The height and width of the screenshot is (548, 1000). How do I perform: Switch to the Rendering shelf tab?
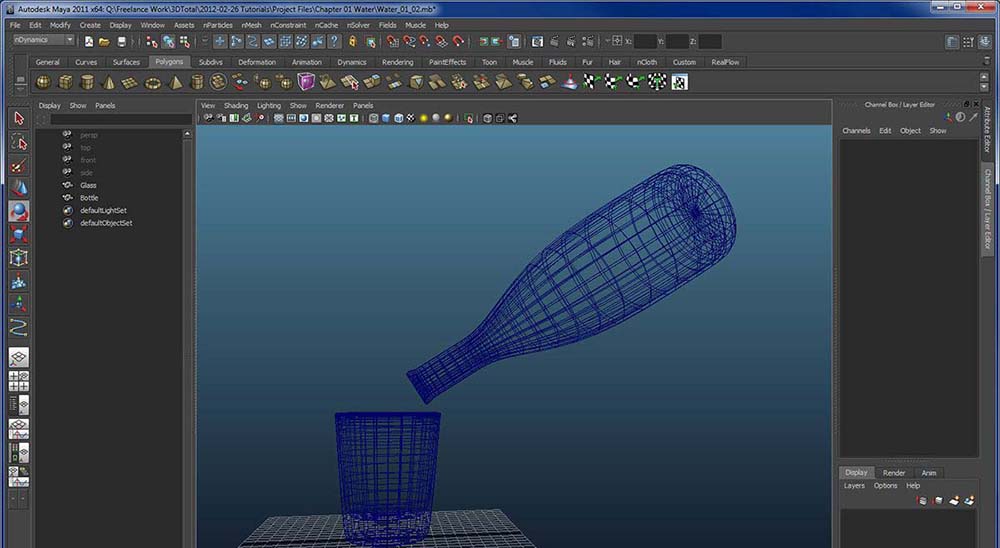click(x=397, y=62)
